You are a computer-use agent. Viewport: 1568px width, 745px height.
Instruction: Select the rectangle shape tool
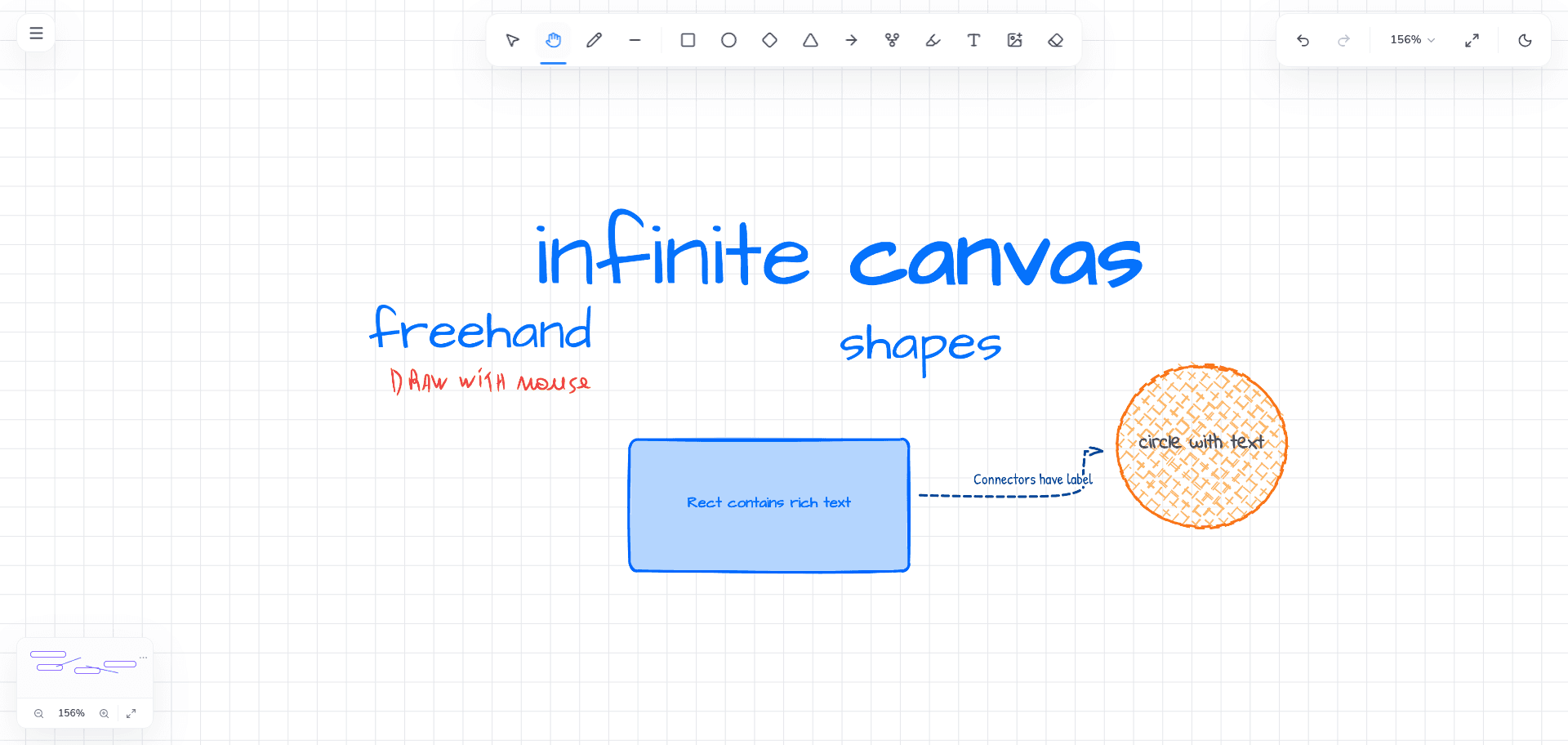click(x=688, y=40)
